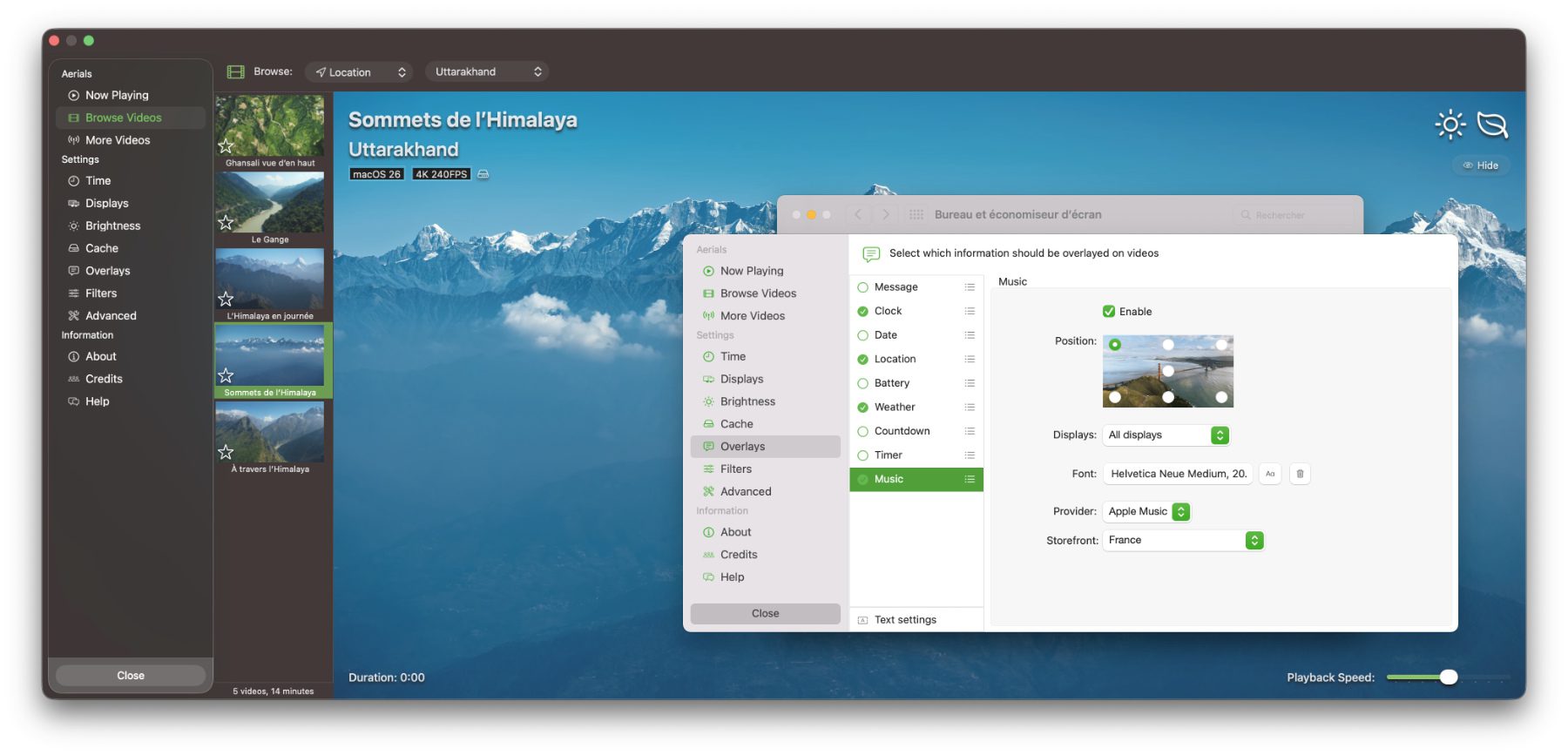Open Now Playing in left sidebar
Viewport: 1568px width, 755px height.
click(117, 95)
